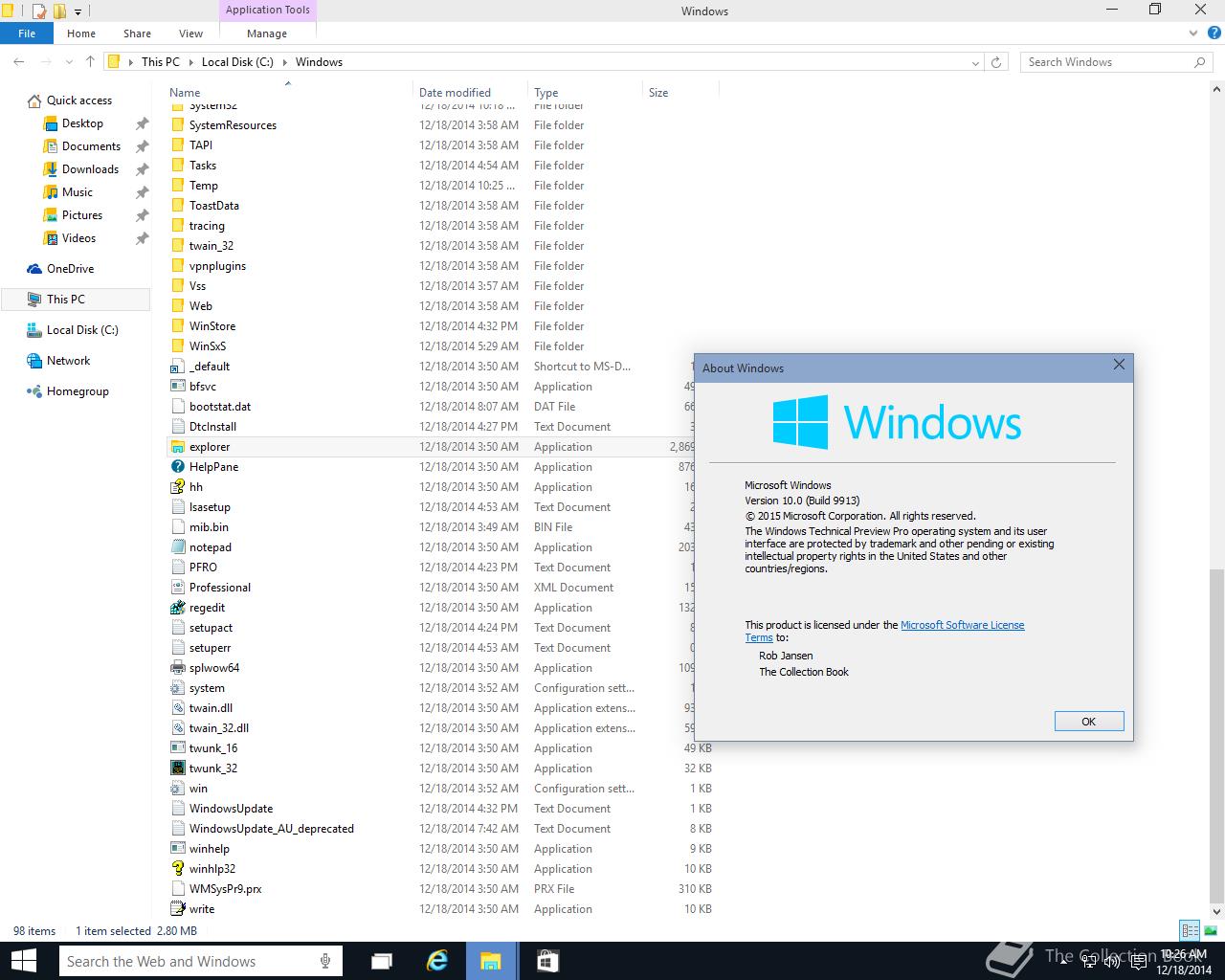Select the SystemResources folder

(233, 125)
